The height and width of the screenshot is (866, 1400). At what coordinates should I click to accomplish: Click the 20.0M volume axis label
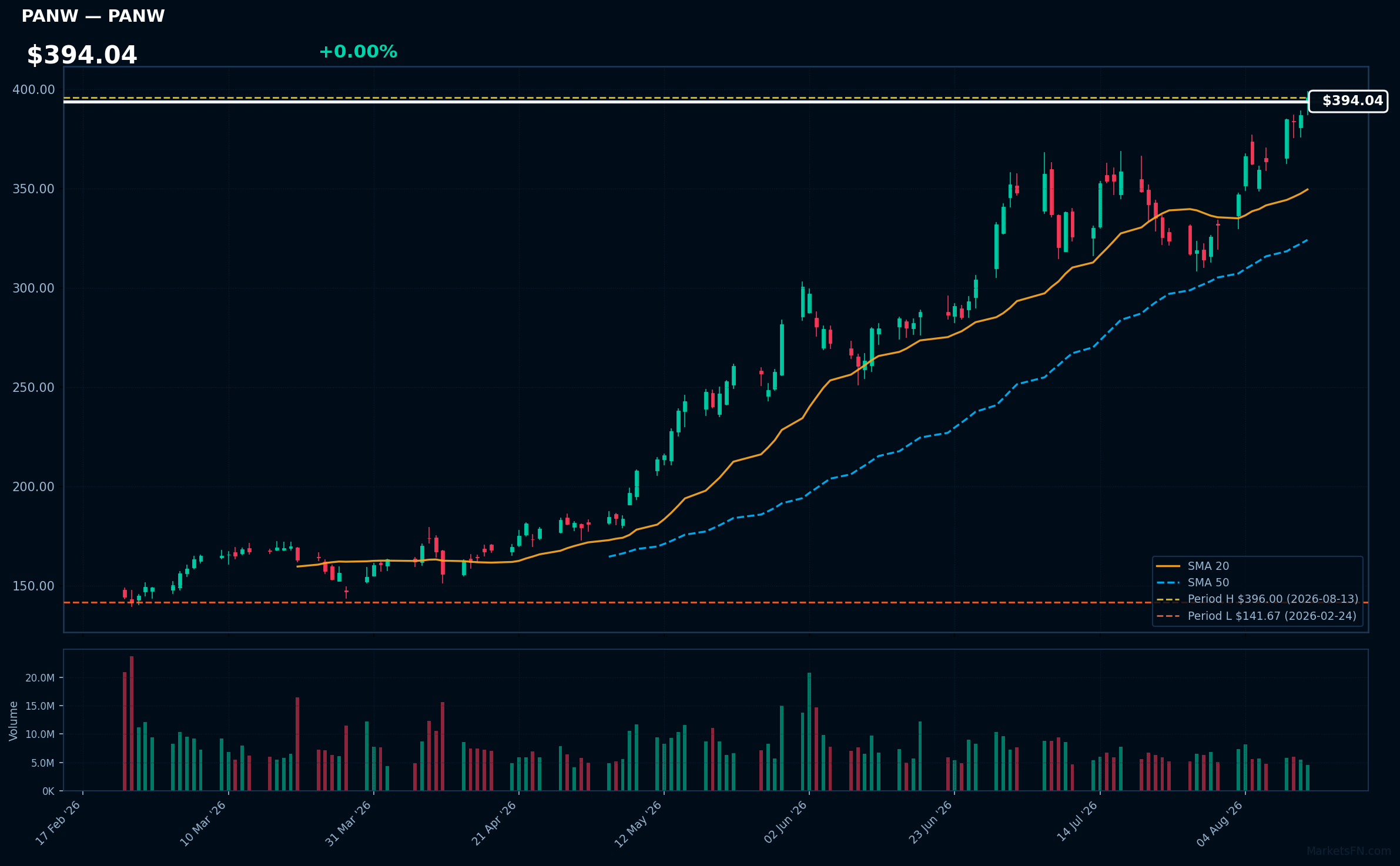(x=40, y=678)
